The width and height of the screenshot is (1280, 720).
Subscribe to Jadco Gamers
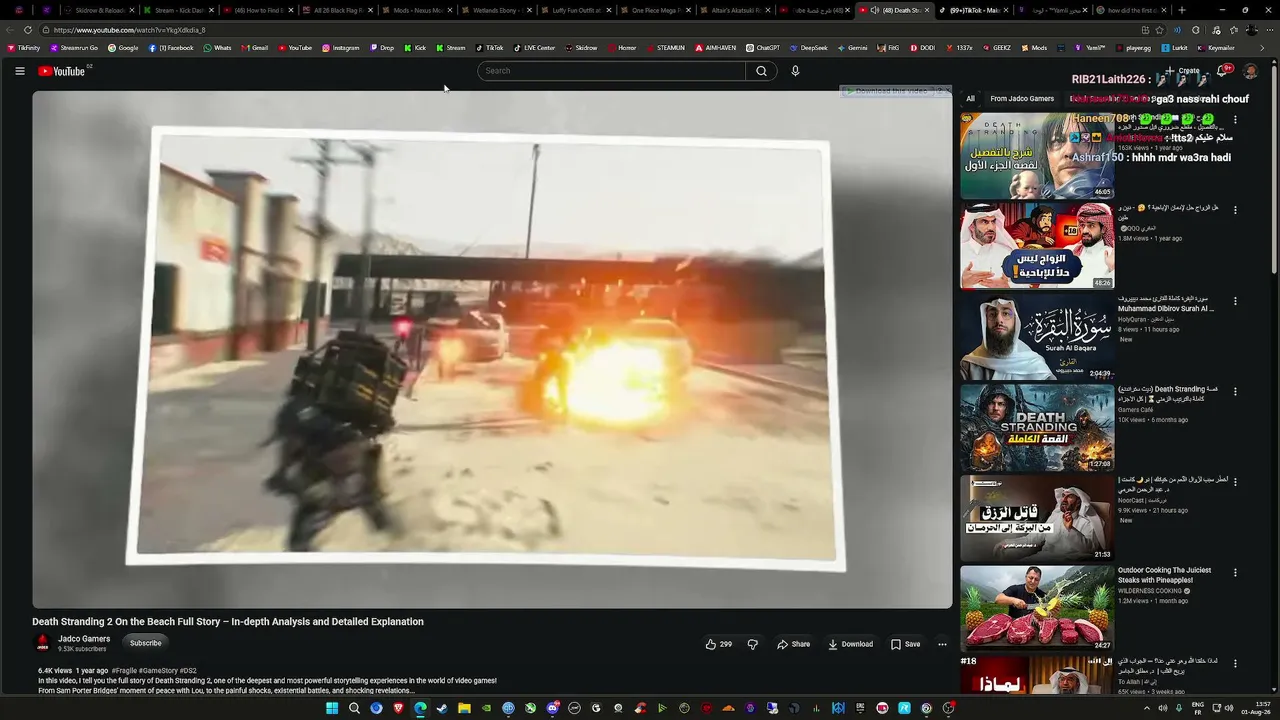pos(145,643)
